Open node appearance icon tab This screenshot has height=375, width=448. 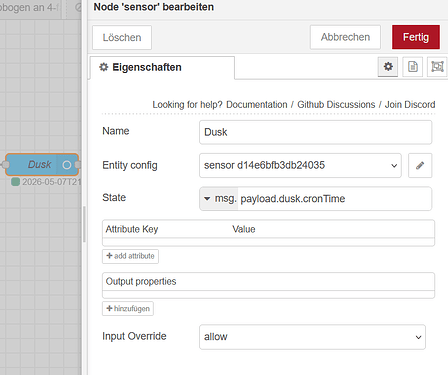point(437,67)
